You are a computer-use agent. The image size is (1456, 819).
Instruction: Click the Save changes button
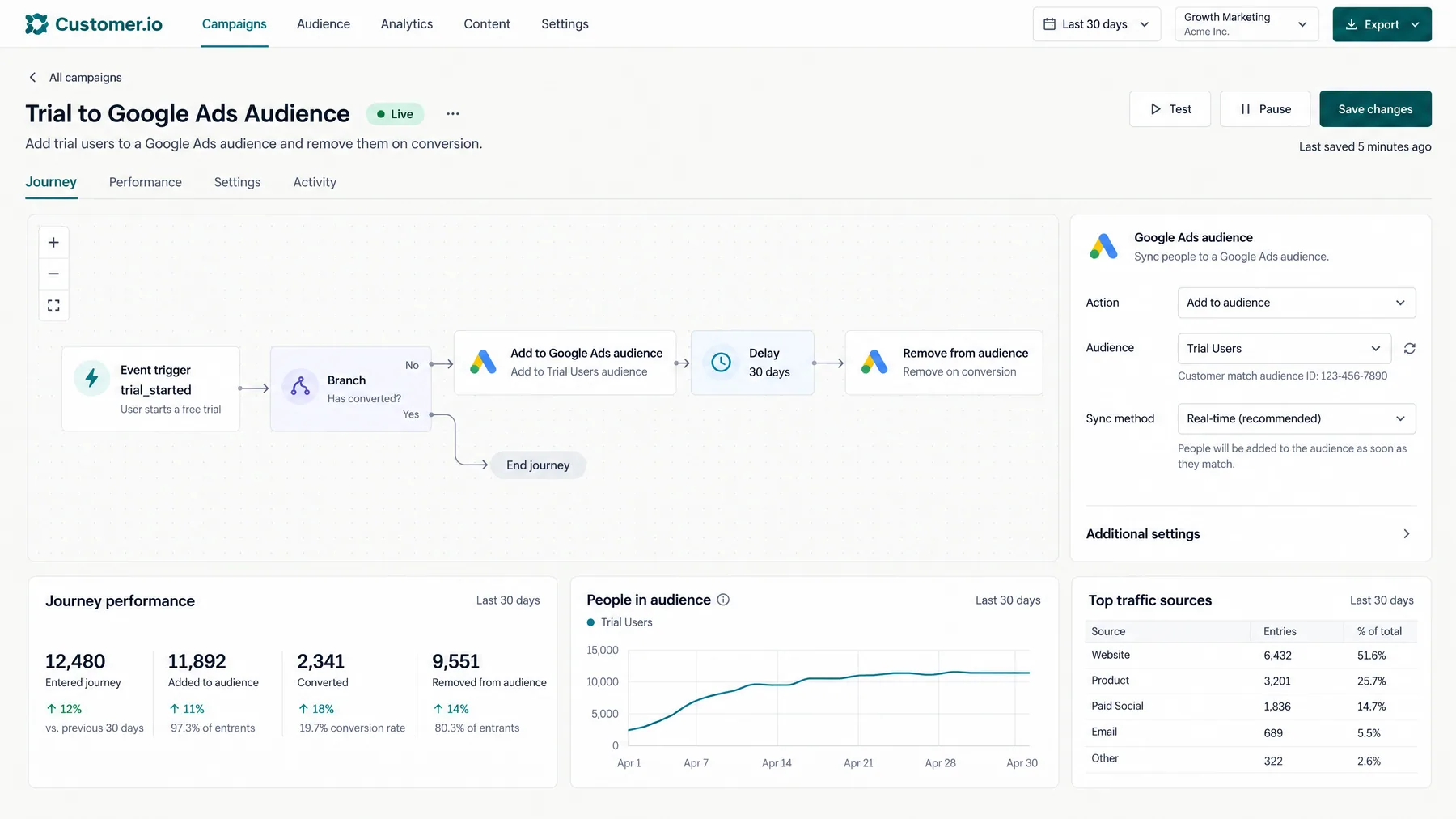click(x=1375, y=109)
